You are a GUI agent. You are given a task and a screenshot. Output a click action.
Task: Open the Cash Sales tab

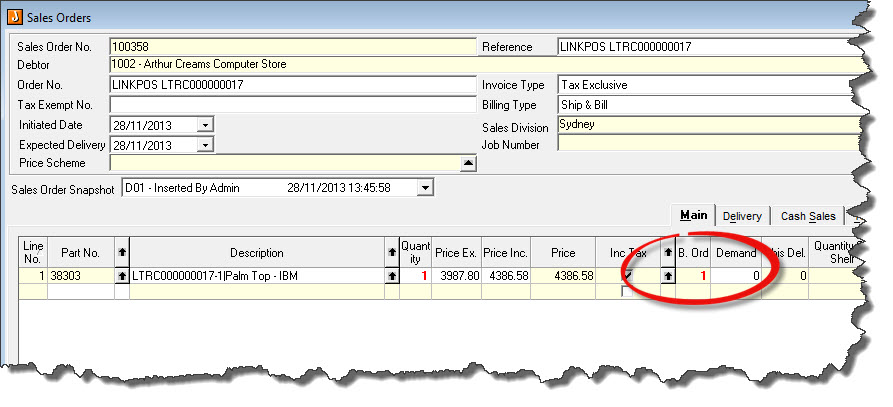808,216
